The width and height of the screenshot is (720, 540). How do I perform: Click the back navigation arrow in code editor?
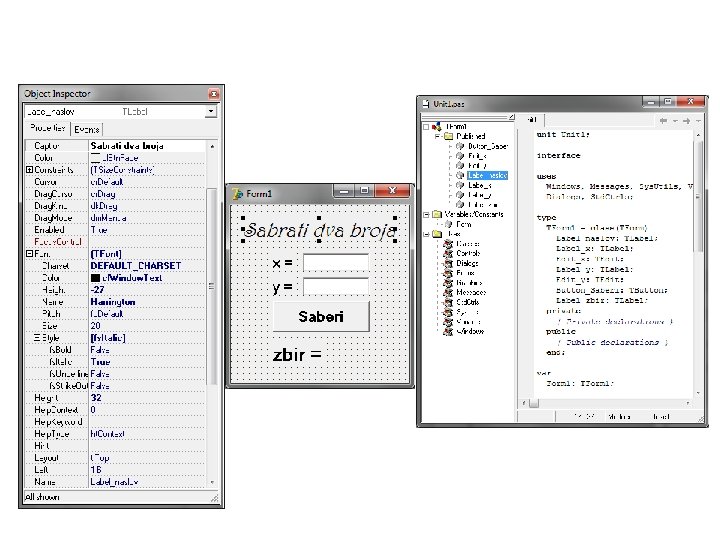pyautogui.click(x=664, y=121)
